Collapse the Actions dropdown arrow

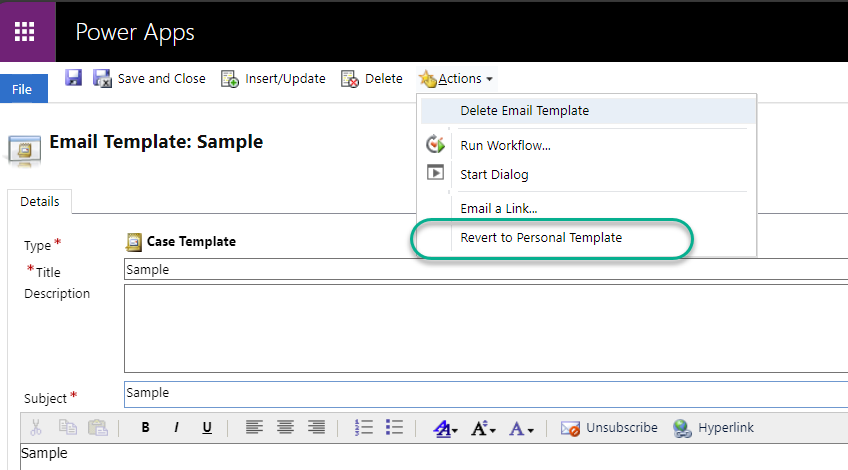tap(489, 80)
